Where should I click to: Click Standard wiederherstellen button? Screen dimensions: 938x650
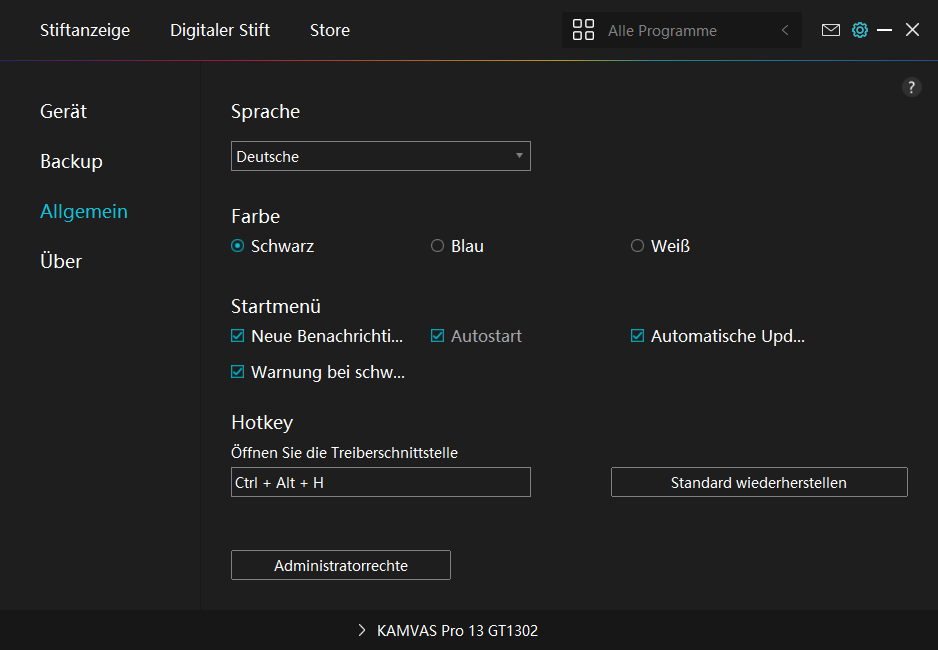tap(759, 482)
